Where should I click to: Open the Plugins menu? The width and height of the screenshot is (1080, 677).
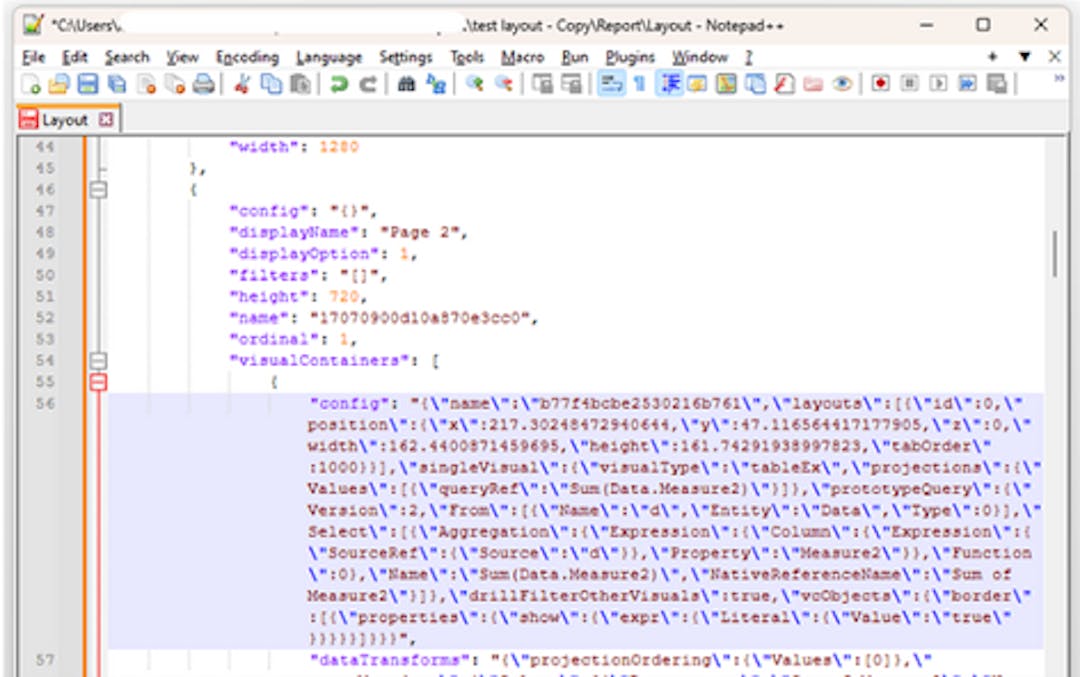630,57
